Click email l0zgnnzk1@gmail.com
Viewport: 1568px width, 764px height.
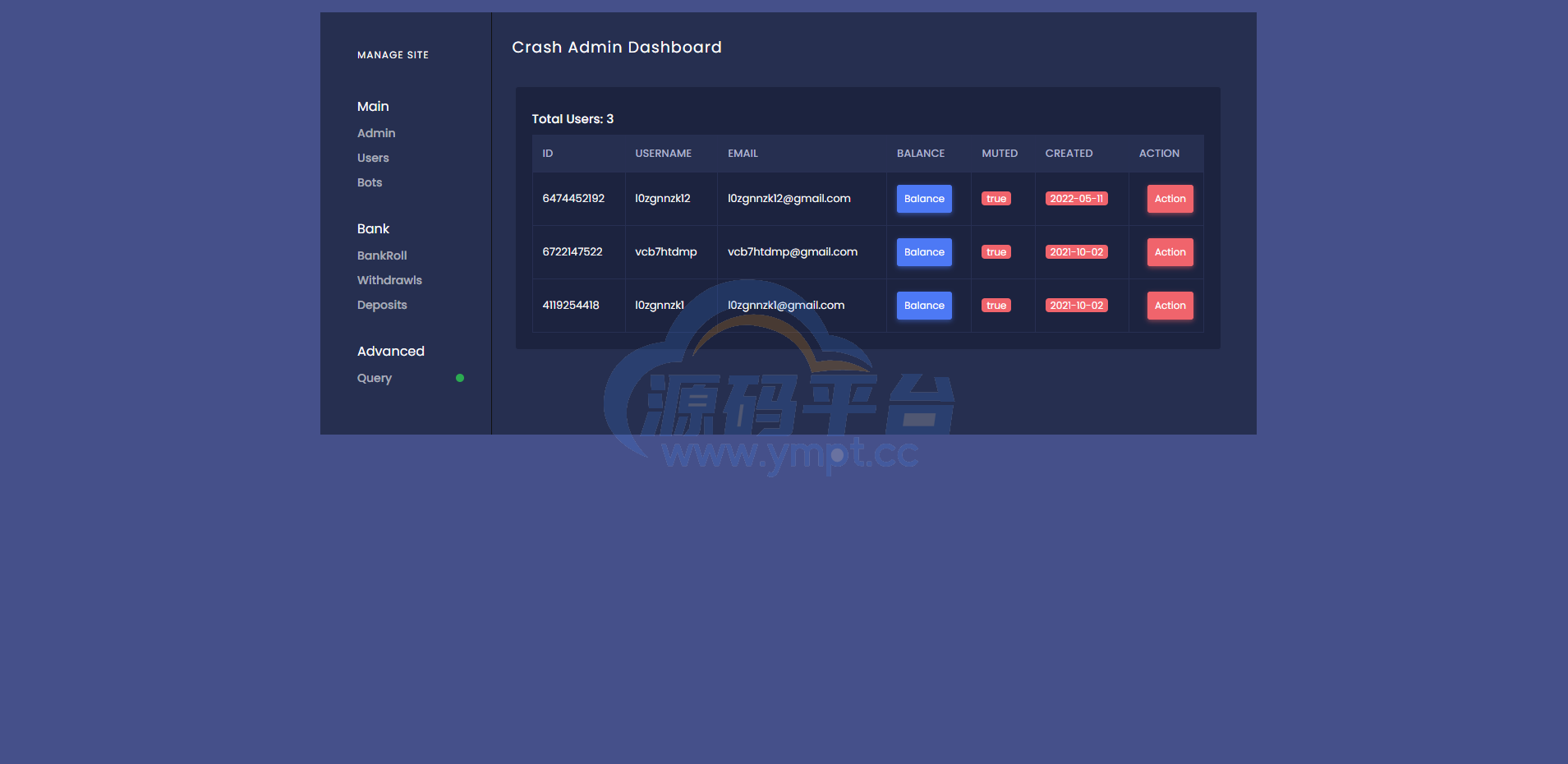[786, 306]
